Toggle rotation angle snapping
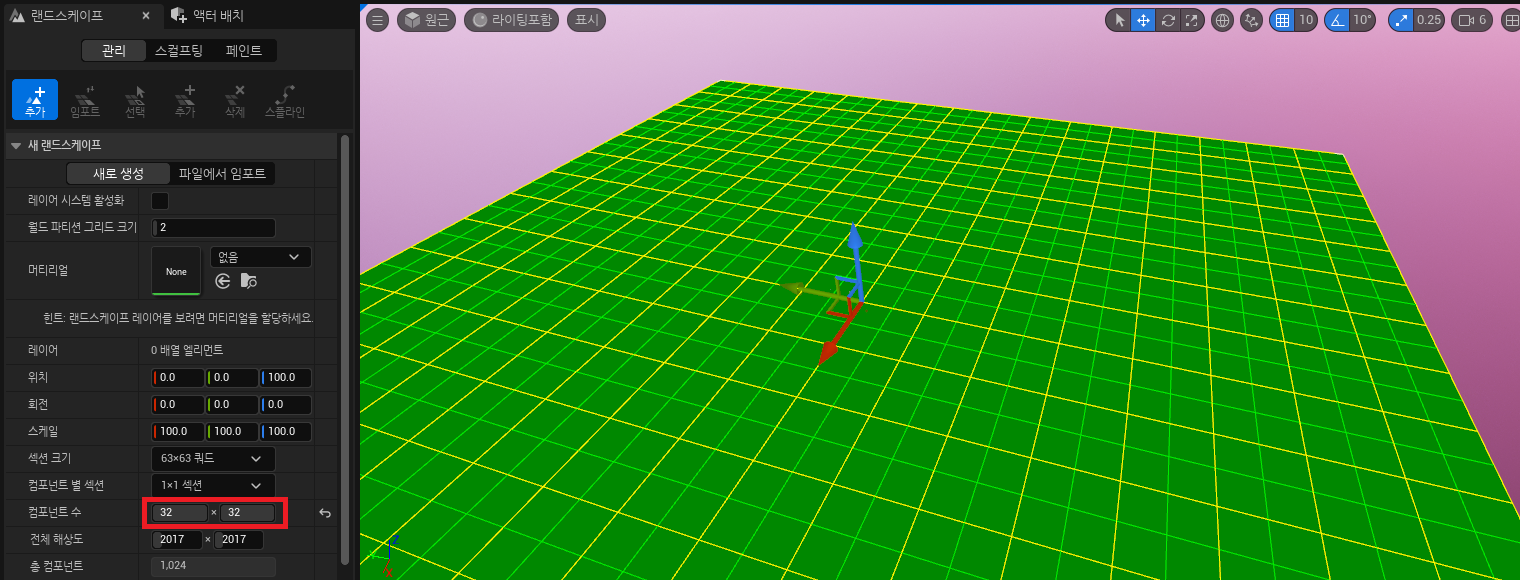The height and width of the screenshot is (580, 1520). point(1337,20)
